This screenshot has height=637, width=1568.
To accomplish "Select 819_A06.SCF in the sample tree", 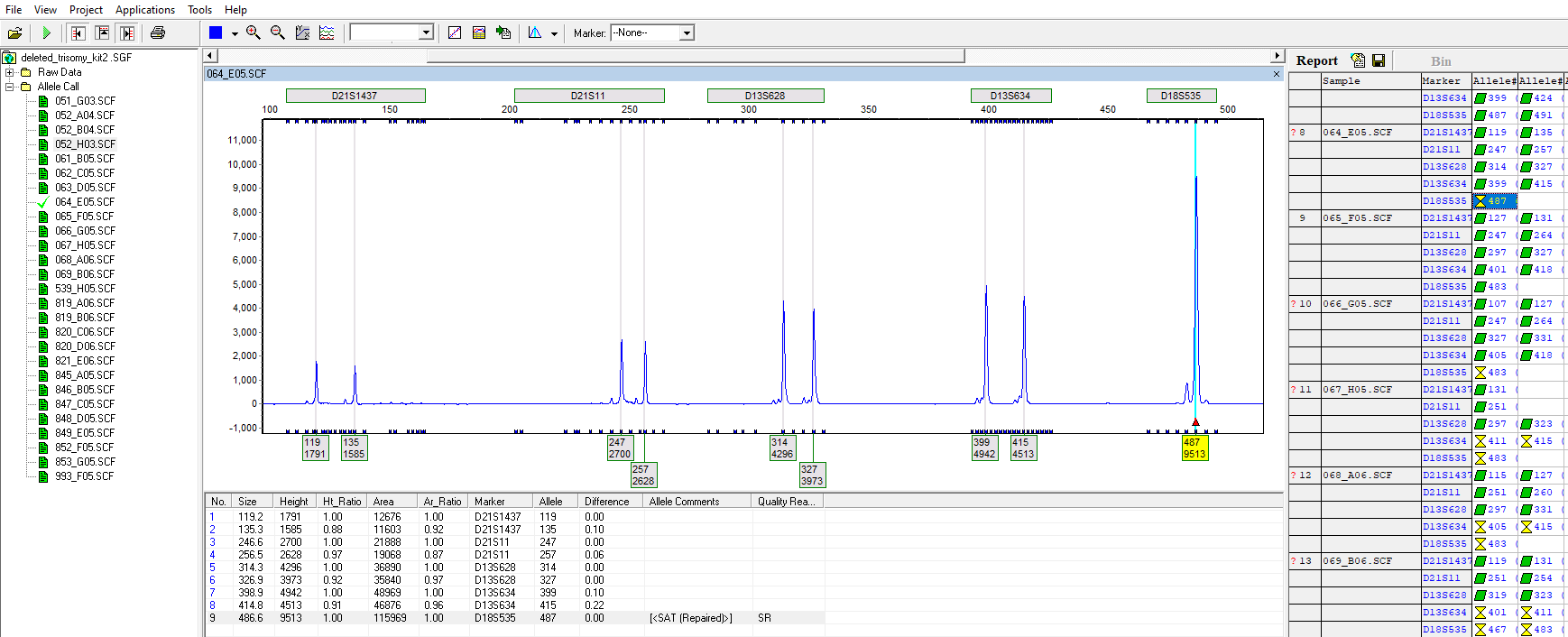I will [85, 303].
